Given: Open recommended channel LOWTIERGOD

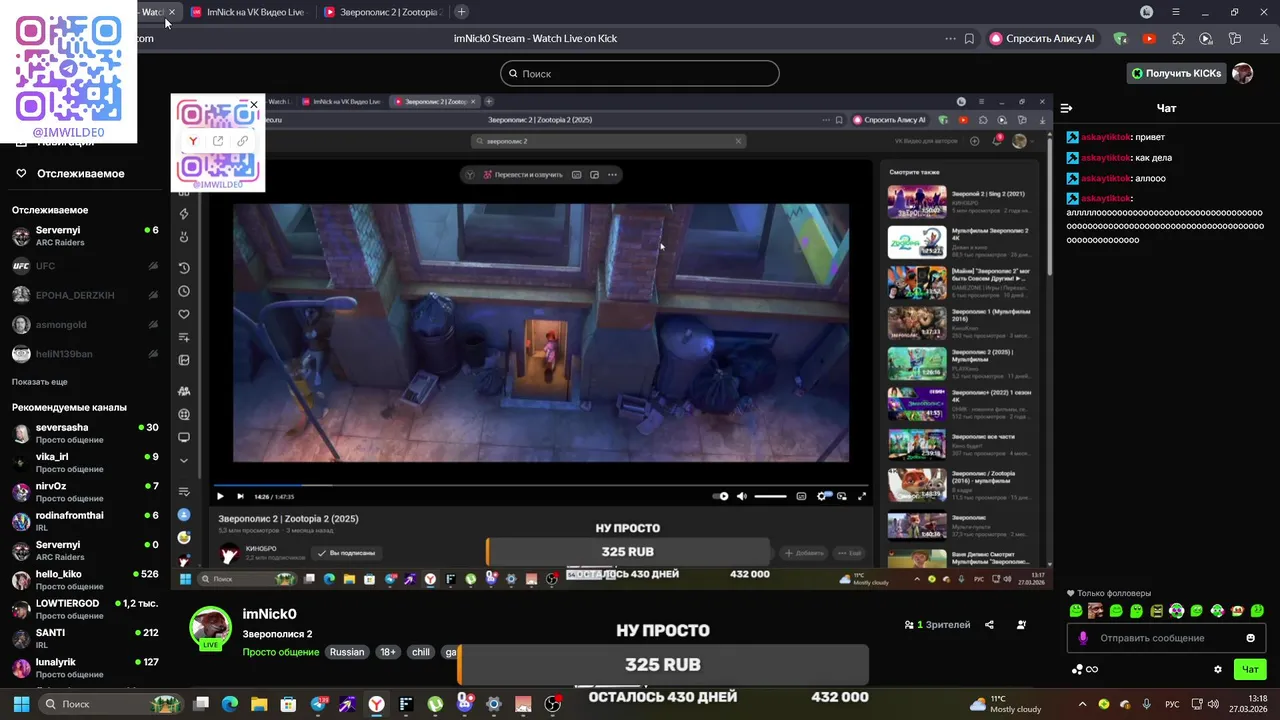Looking at the screenshot, I should [x=85, y=609].
